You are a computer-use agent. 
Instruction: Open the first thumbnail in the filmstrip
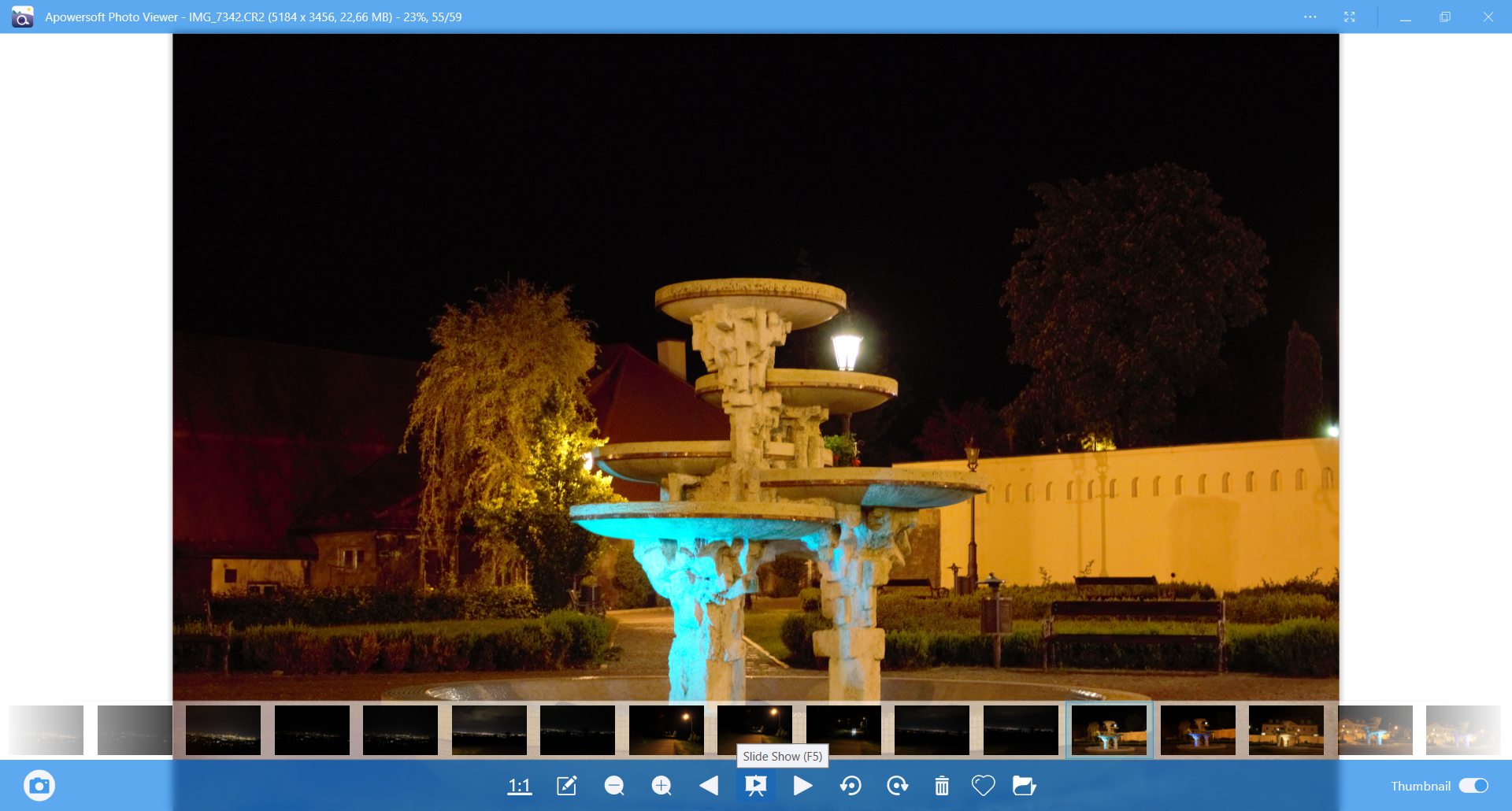[45, 730]
